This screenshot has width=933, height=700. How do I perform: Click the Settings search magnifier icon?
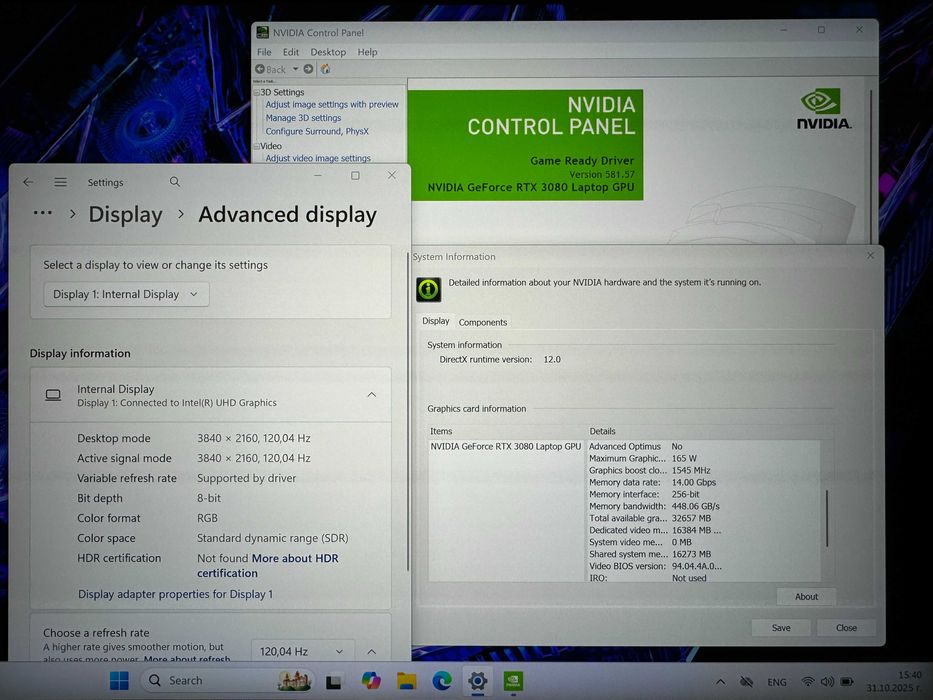coord(174,182)
